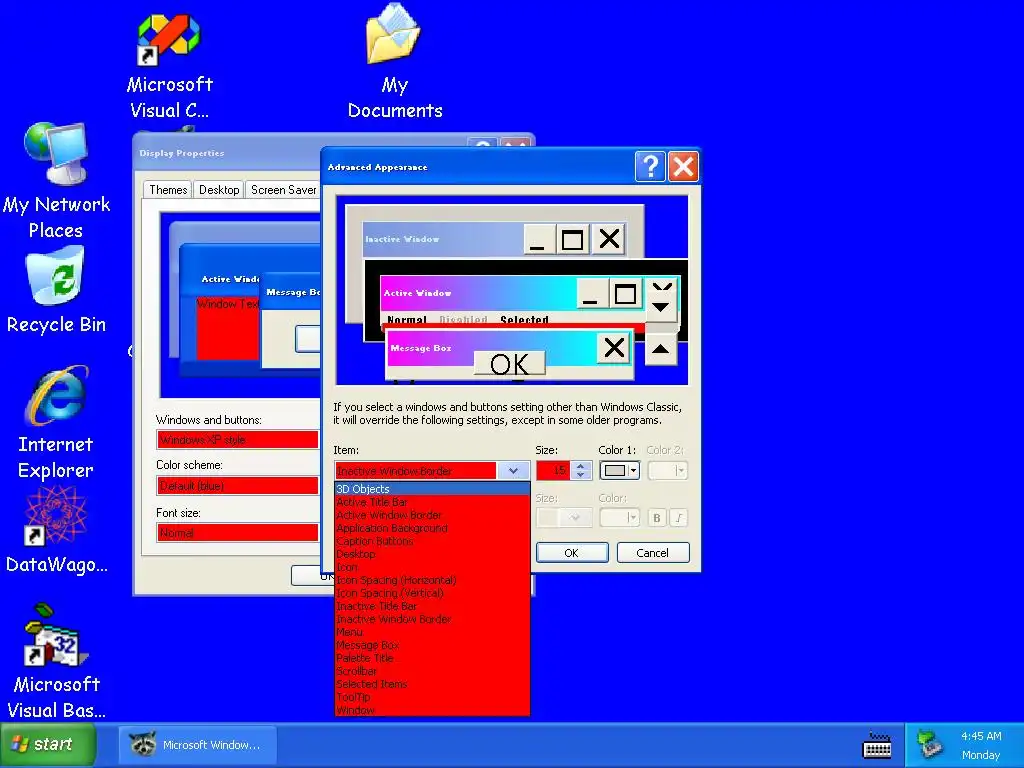
Task: Choose Active Title Bar from list
Action: click(x=432, y=502)
